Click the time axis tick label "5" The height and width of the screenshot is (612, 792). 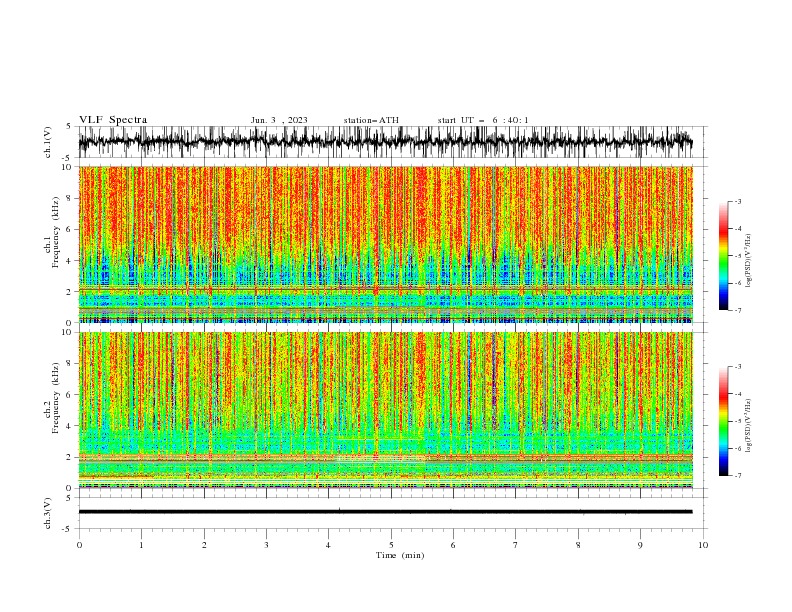[391, 545]
